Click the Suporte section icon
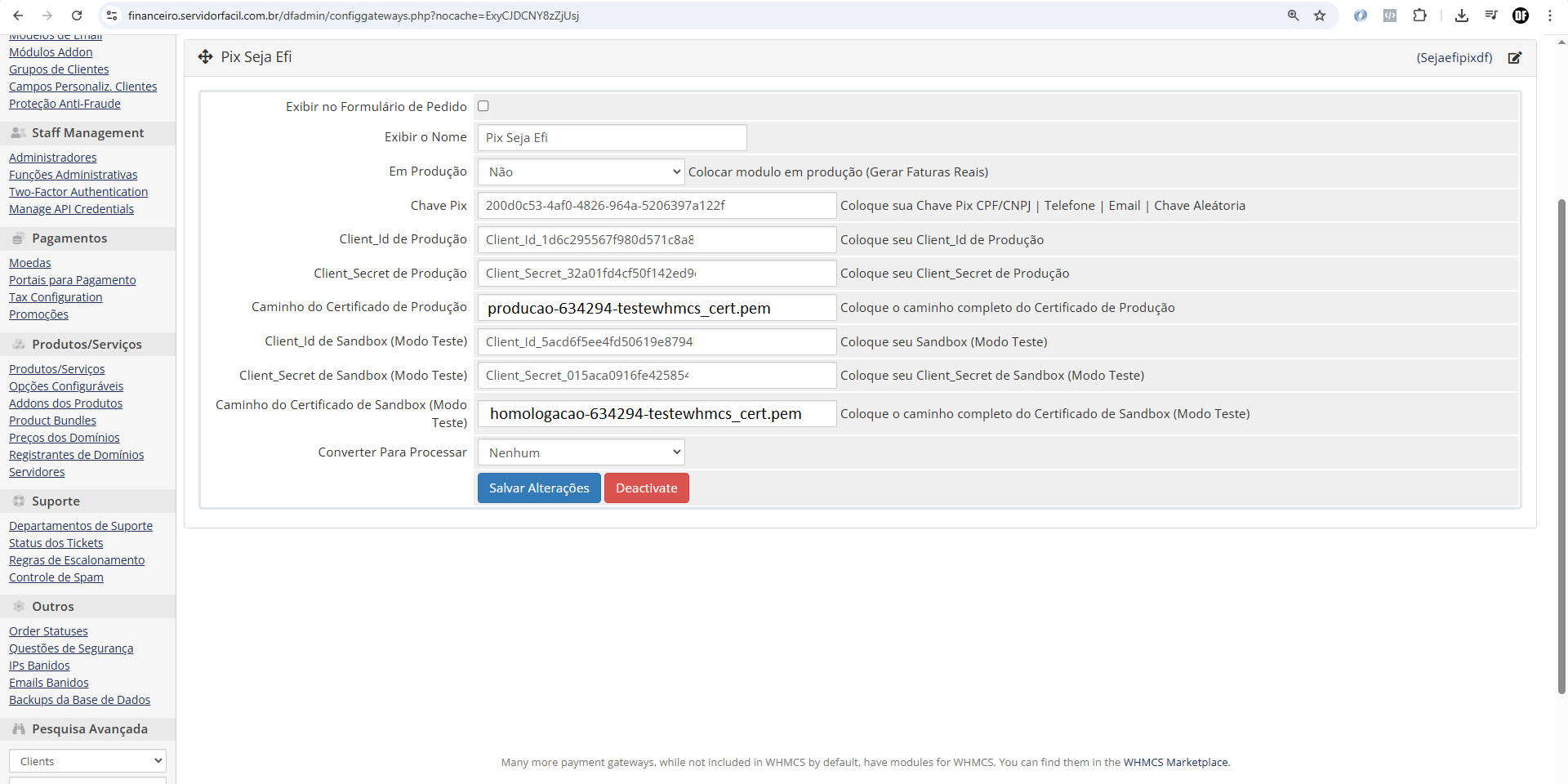The width and height of the screenshot is (1568, 784). [x=18, y=501]
